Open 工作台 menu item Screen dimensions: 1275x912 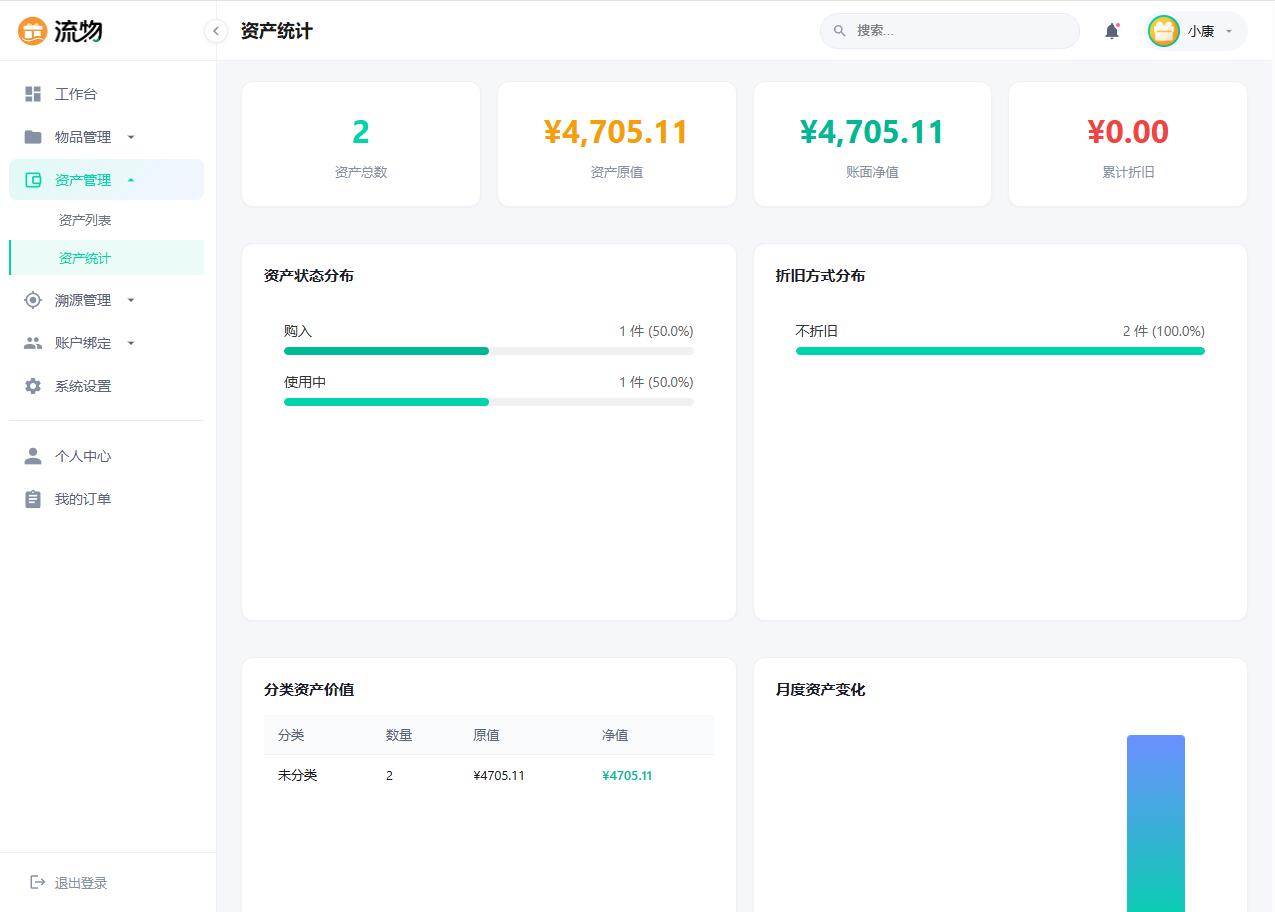coord(106,94)
